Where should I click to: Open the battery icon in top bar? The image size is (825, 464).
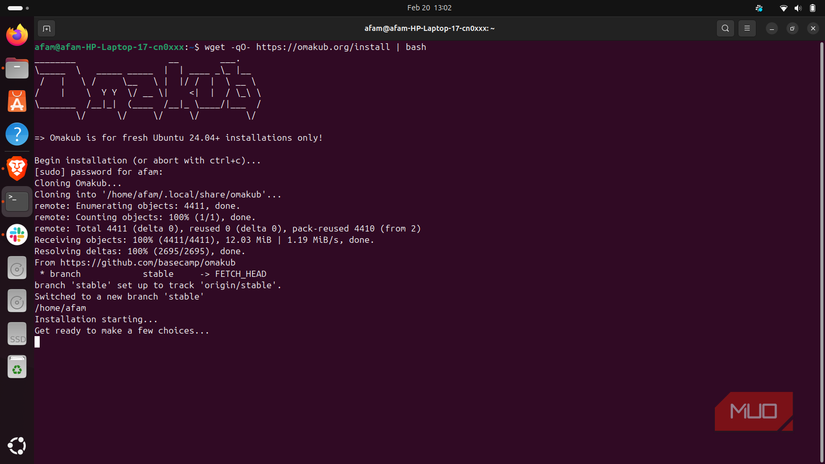pos(812,8)
